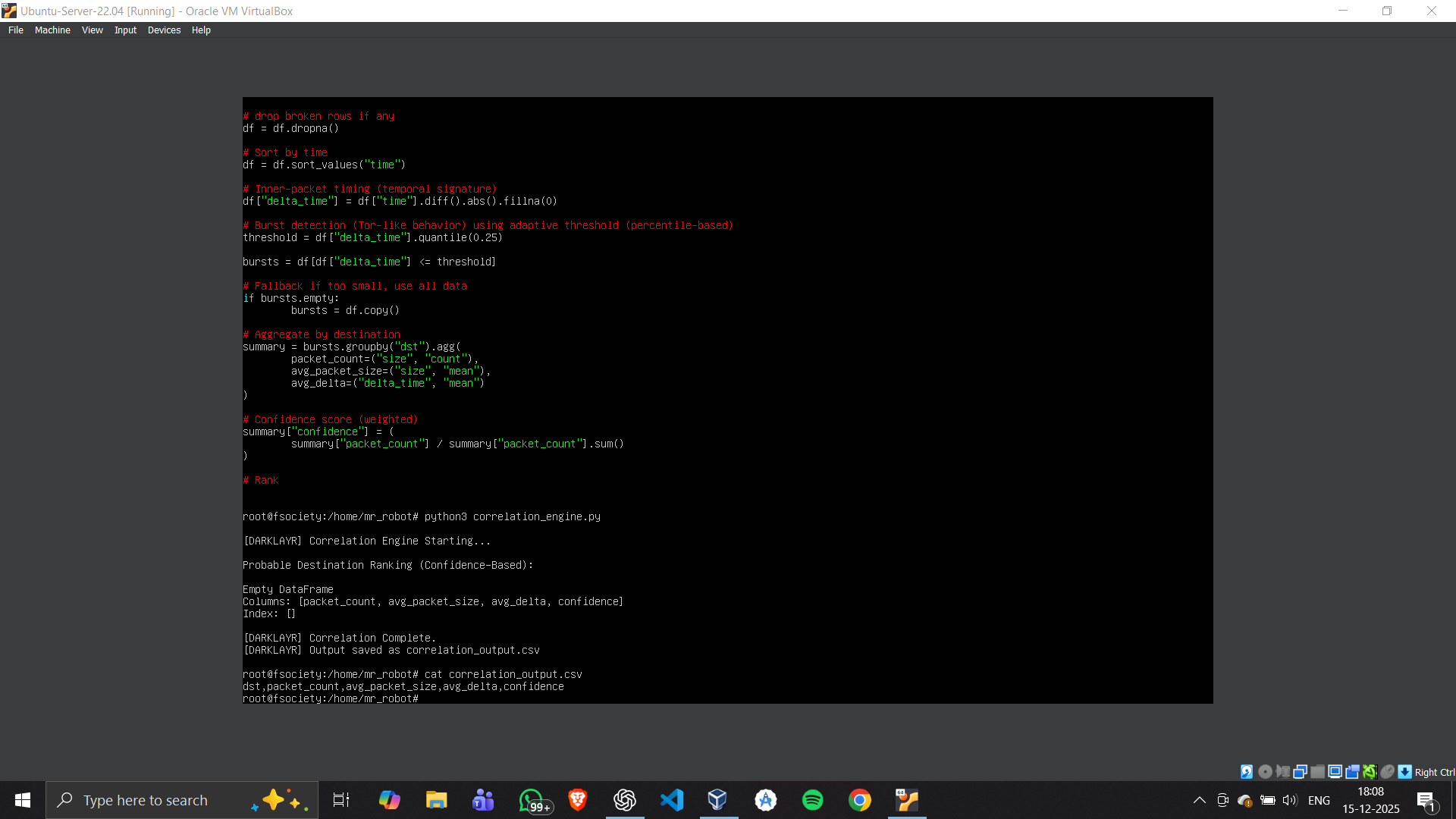Click the hard disk activity indicator
1456x819 pixels.
pos(1247,771)
